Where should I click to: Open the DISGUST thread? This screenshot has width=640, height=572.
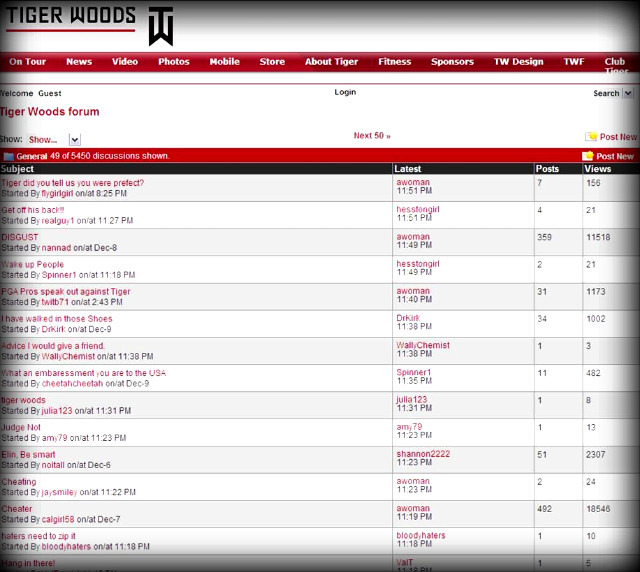(x=20, y=237)
